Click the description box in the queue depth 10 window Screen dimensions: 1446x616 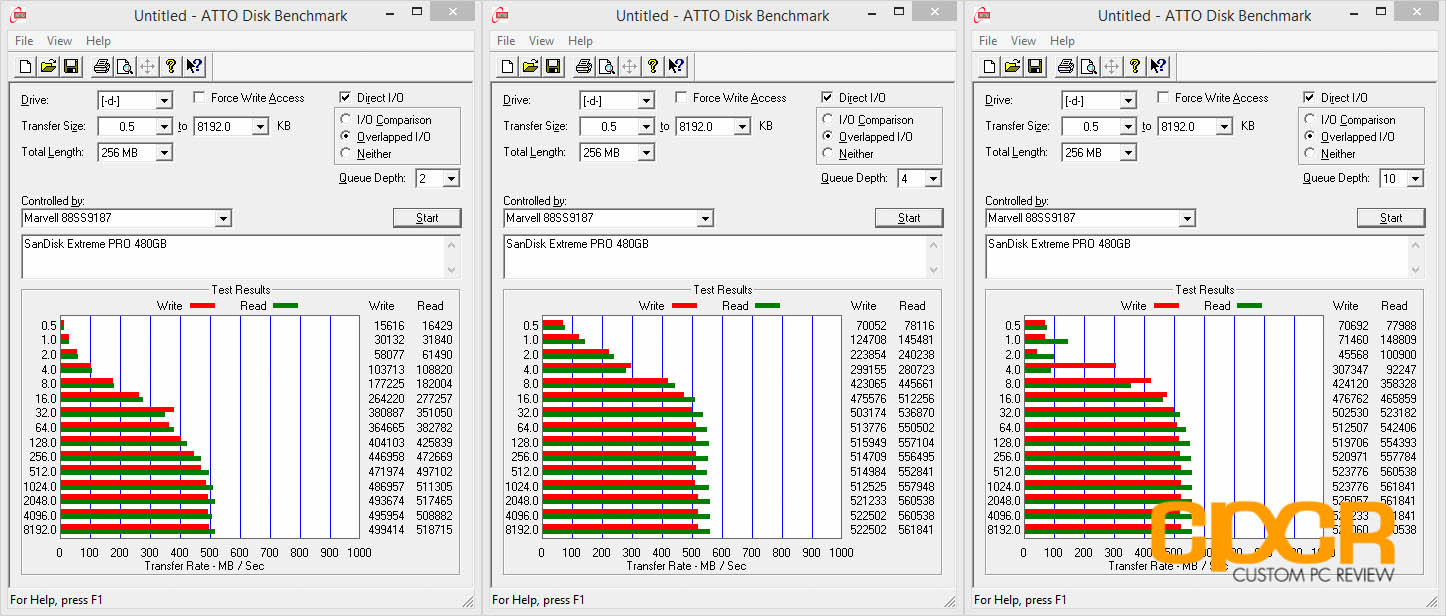coord(1204,256)
